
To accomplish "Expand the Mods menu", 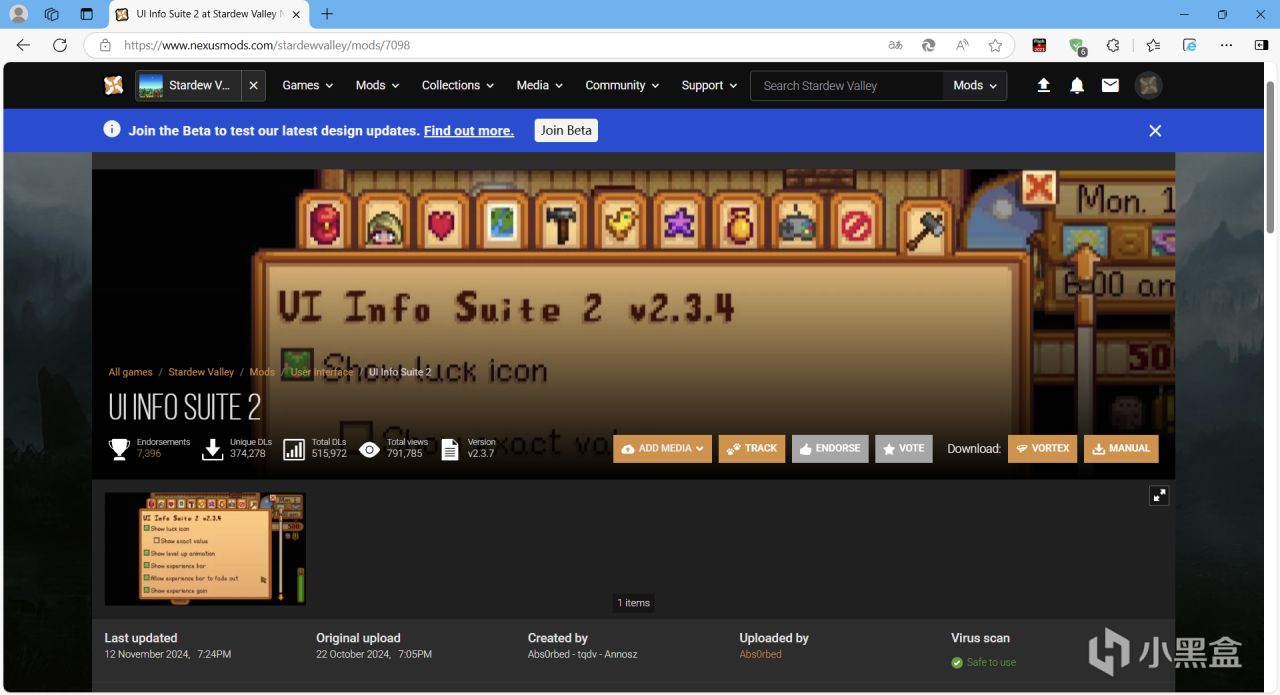I will tap(377, 85).
